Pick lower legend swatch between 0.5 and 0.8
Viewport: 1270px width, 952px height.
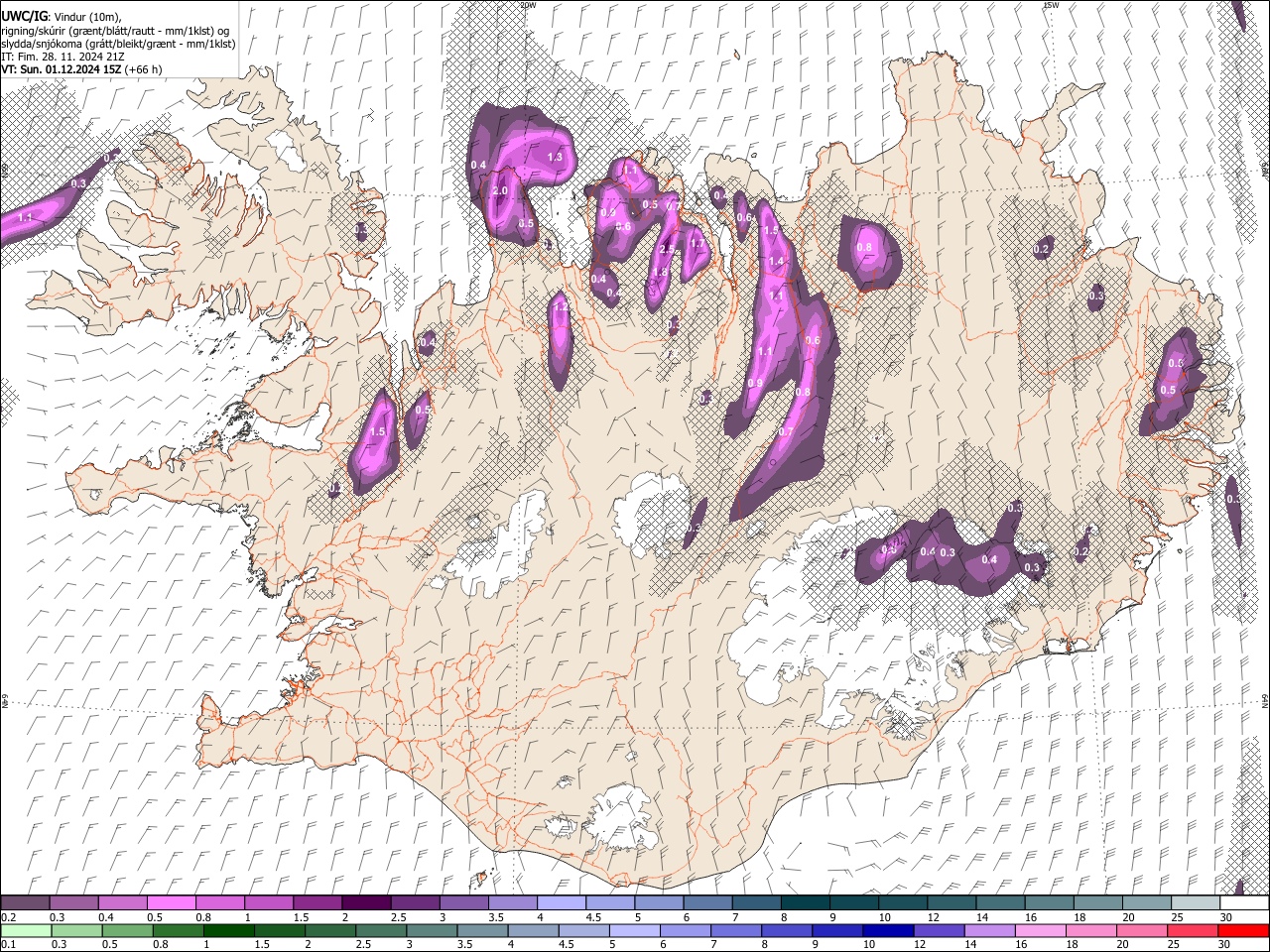[127, 931]
